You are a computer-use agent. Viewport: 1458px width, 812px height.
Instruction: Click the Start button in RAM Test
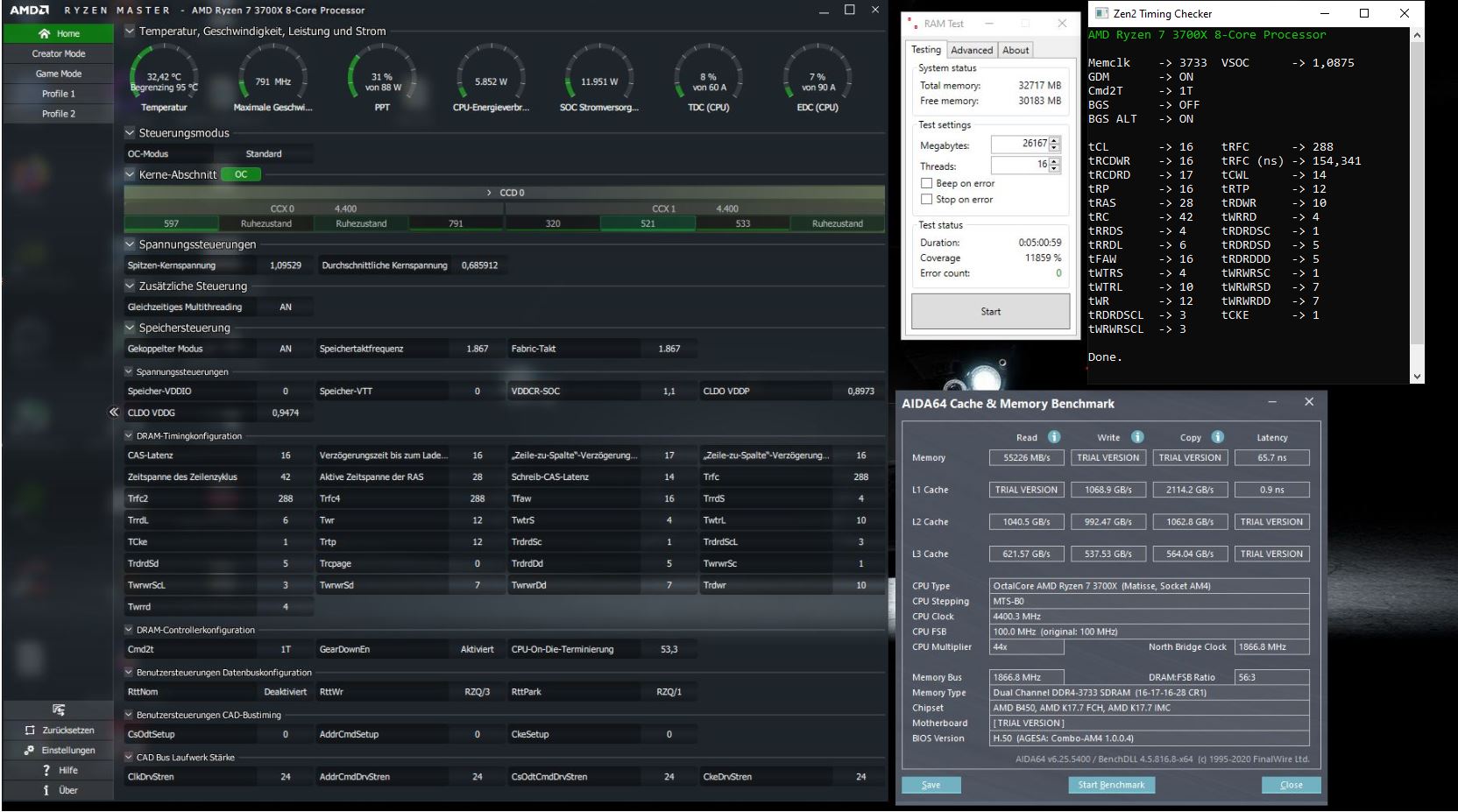(x=990, y=311)
